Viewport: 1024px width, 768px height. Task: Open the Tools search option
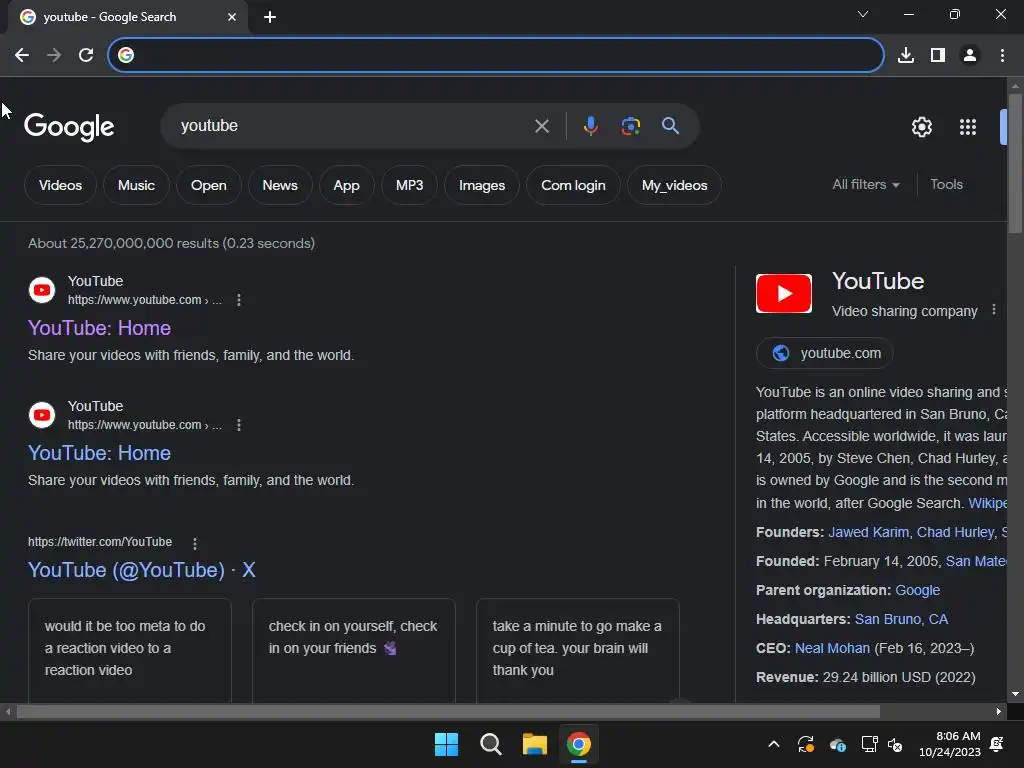click(946, 185)
